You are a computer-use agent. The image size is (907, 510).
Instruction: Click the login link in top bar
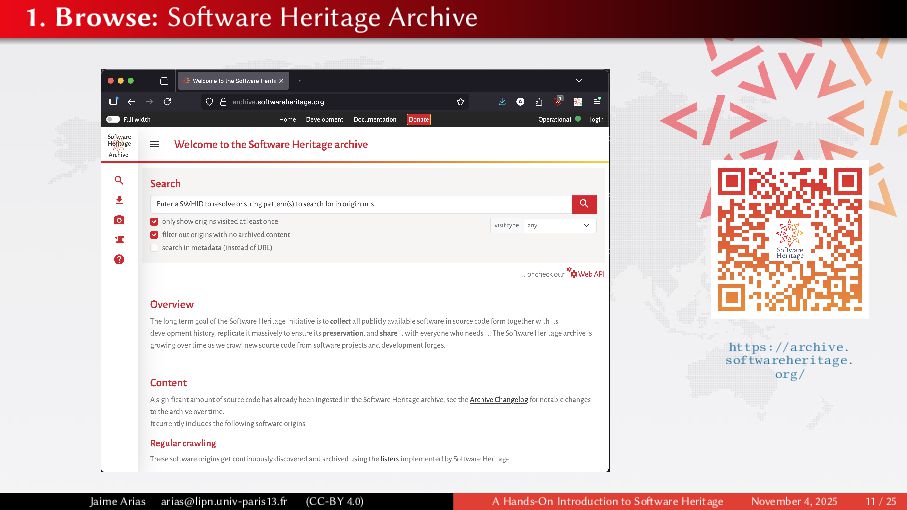point(596,119)
